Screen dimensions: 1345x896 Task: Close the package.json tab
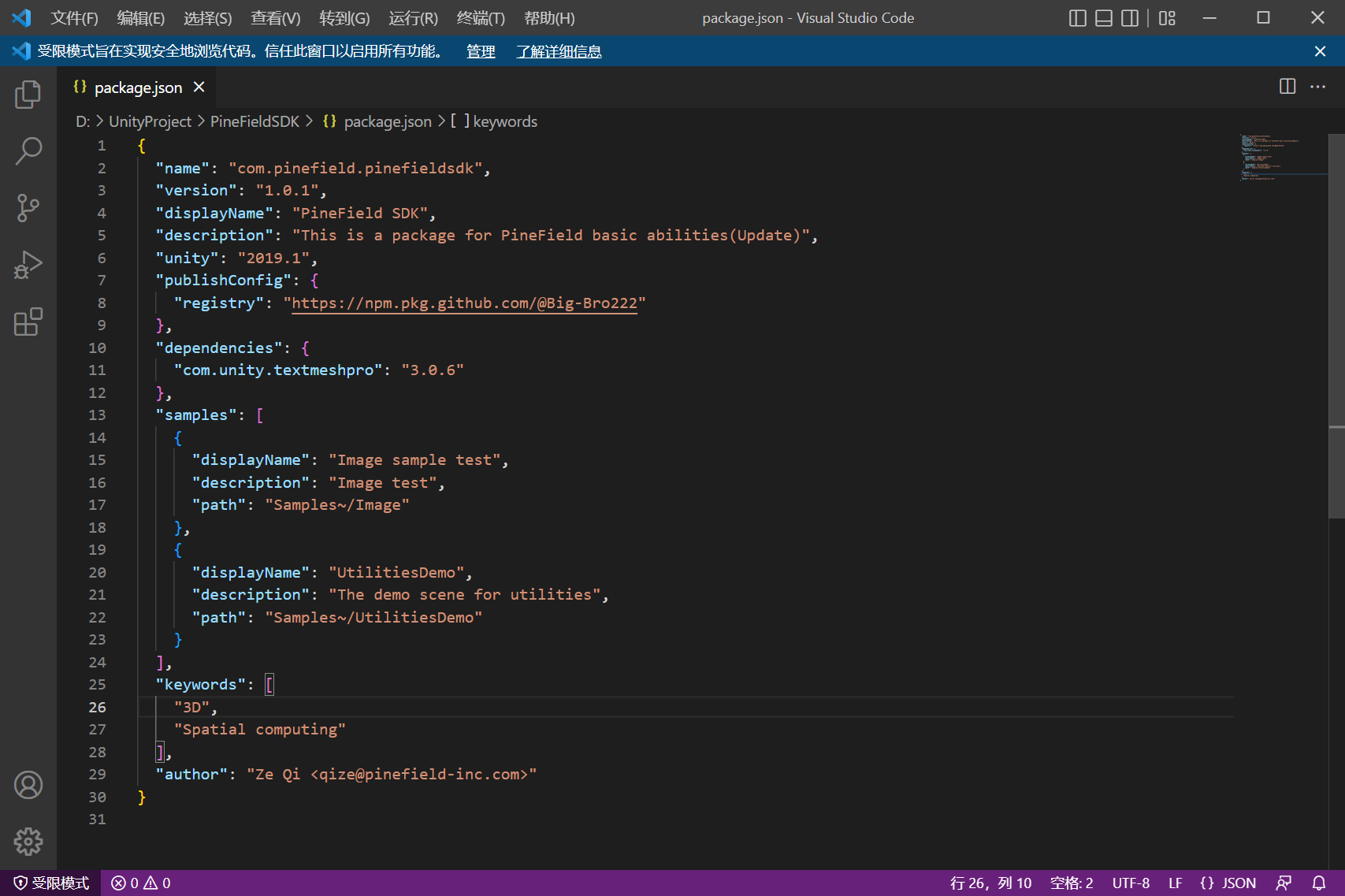[199, 87]
